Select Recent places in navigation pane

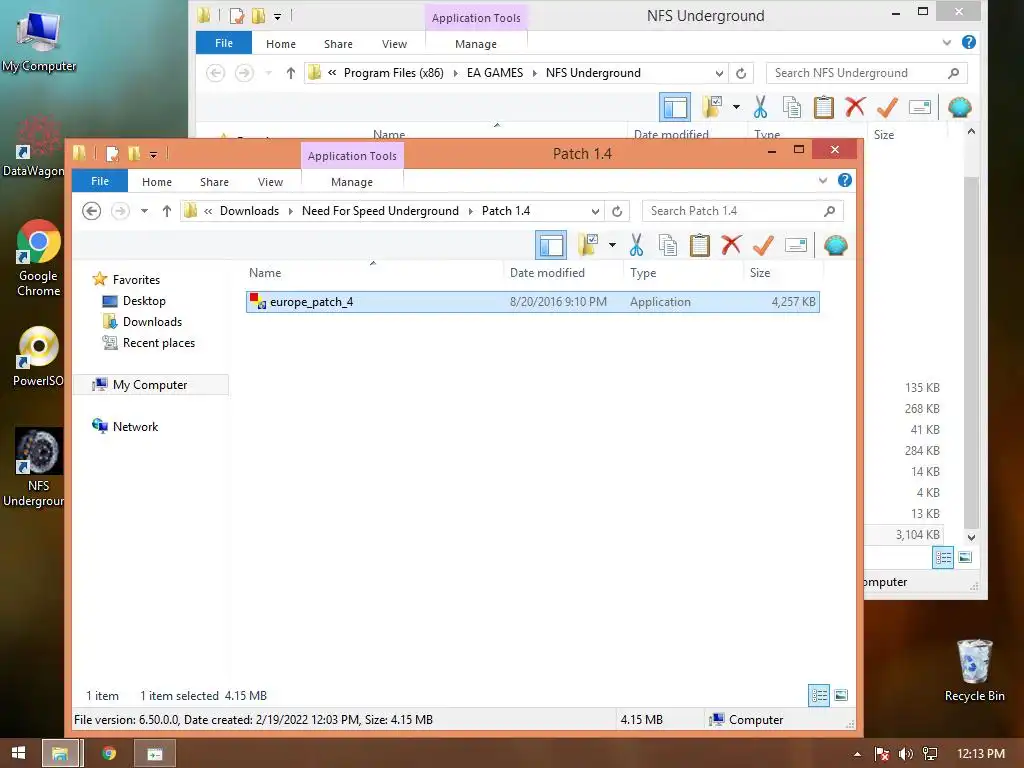[159, 343]
